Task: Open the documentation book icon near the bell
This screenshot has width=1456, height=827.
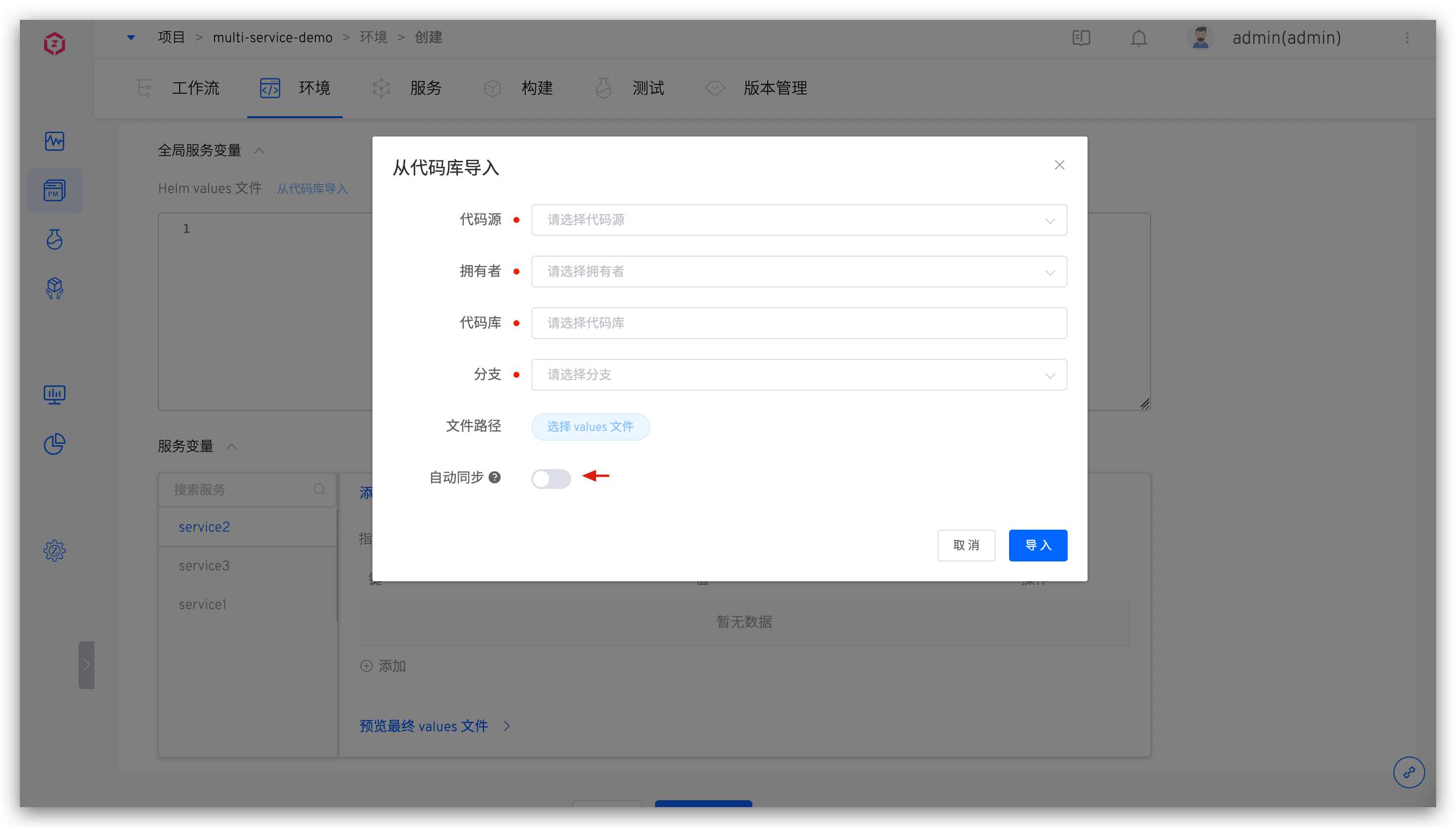Action: click(x=1081, y=38)
